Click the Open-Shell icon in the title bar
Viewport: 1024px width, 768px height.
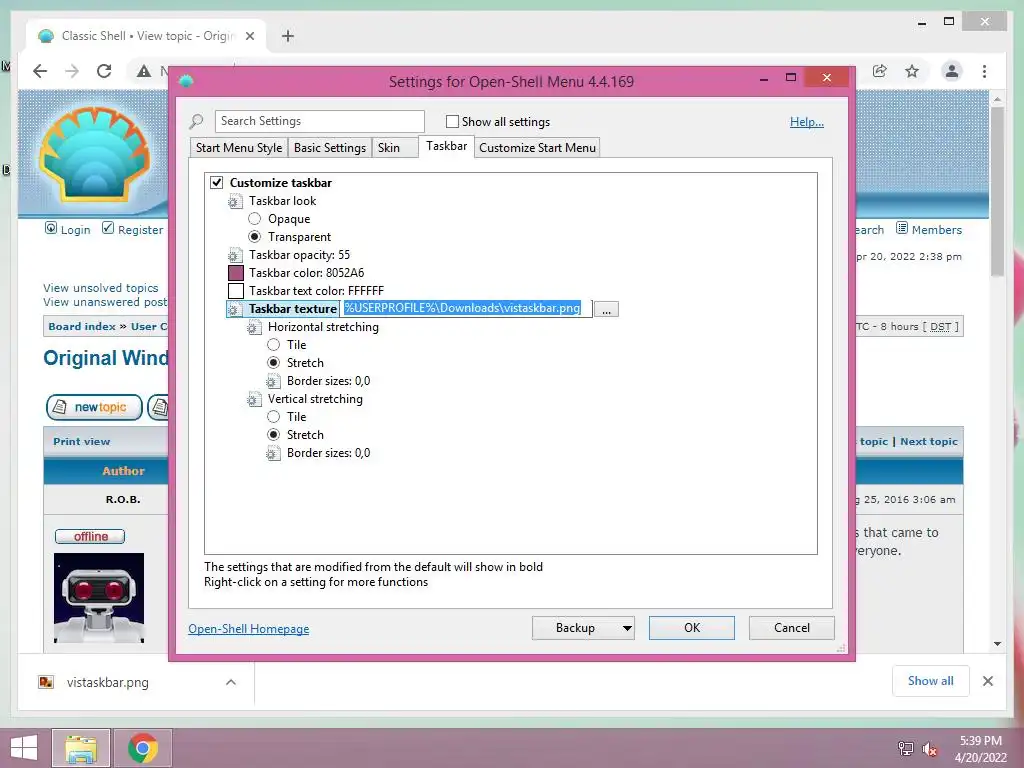pos(186,81)
